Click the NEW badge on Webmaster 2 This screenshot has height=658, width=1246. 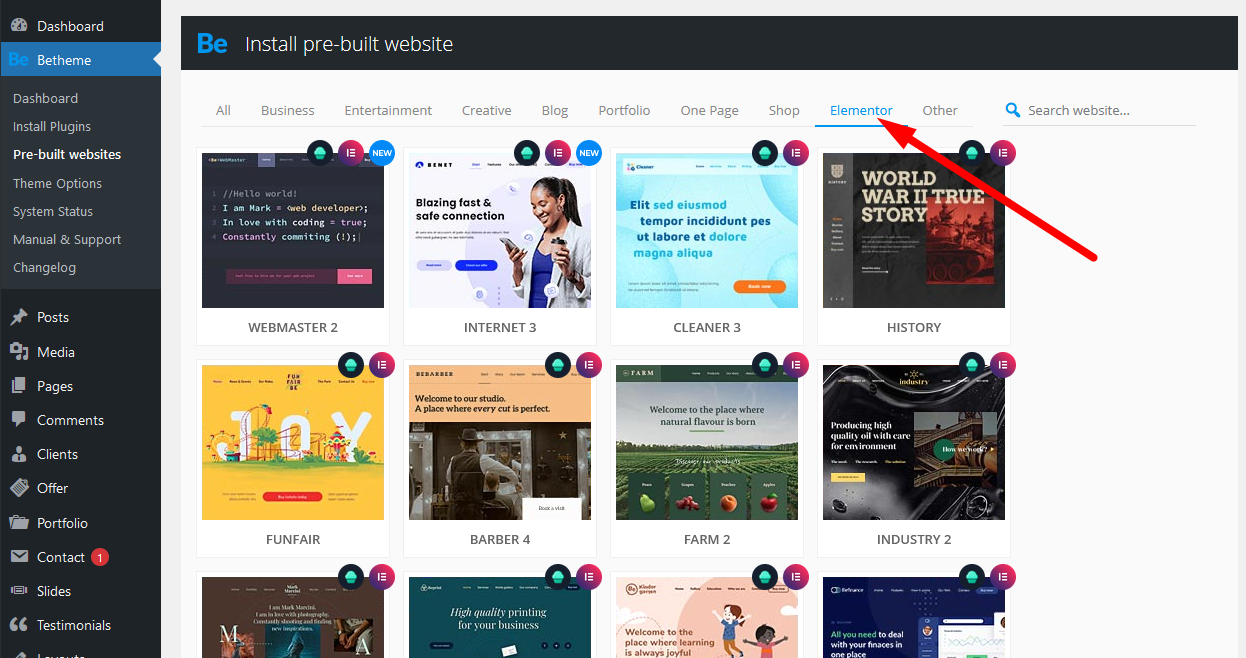click(382, 153)
